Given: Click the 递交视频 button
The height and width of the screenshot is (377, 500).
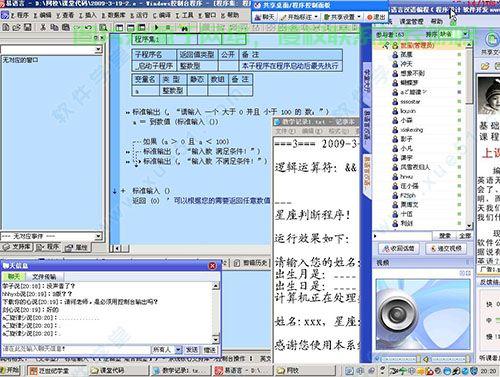Looking at the screenshot, I should pos(446,248).
